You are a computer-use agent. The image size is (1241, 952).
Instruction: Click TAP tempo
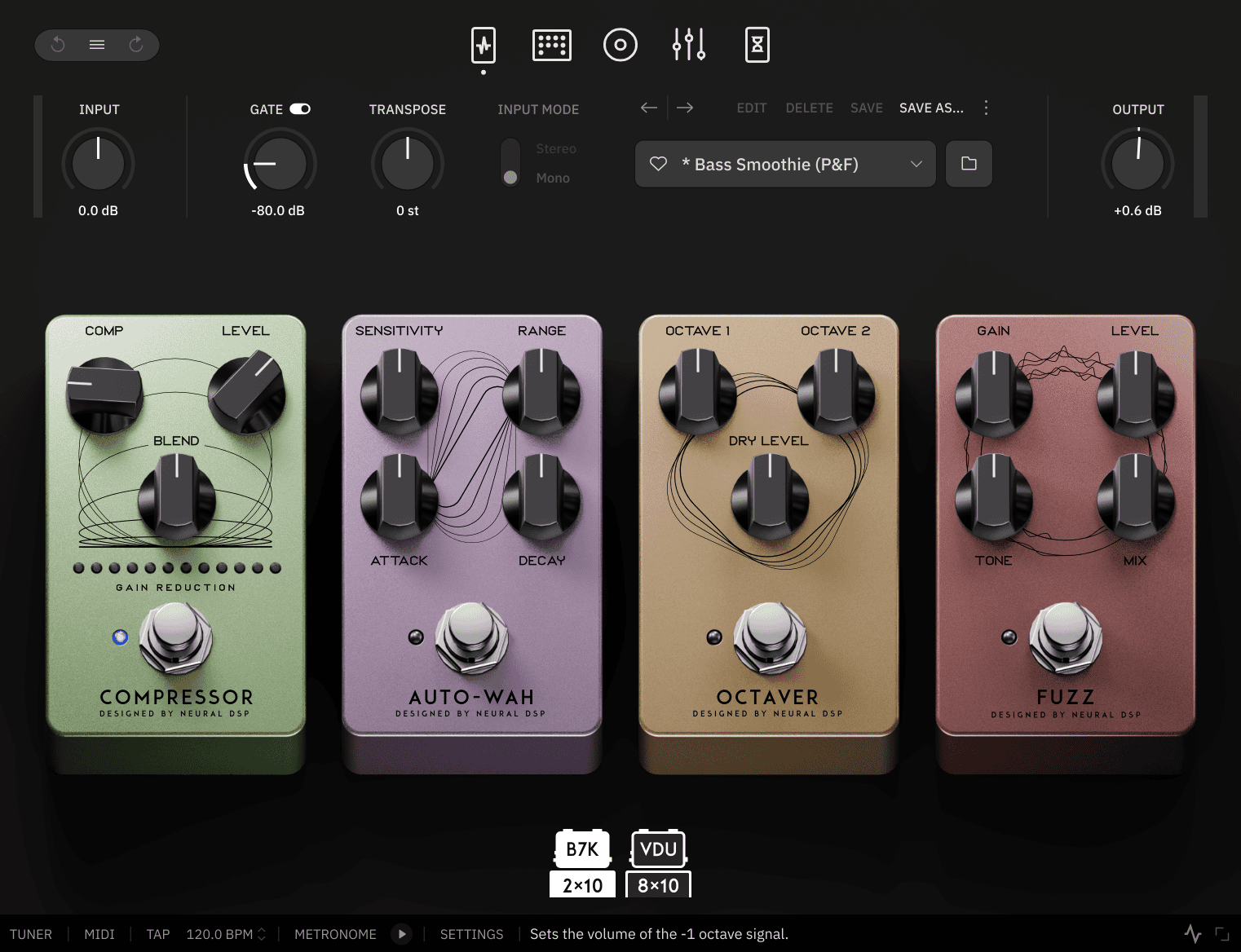158,934
